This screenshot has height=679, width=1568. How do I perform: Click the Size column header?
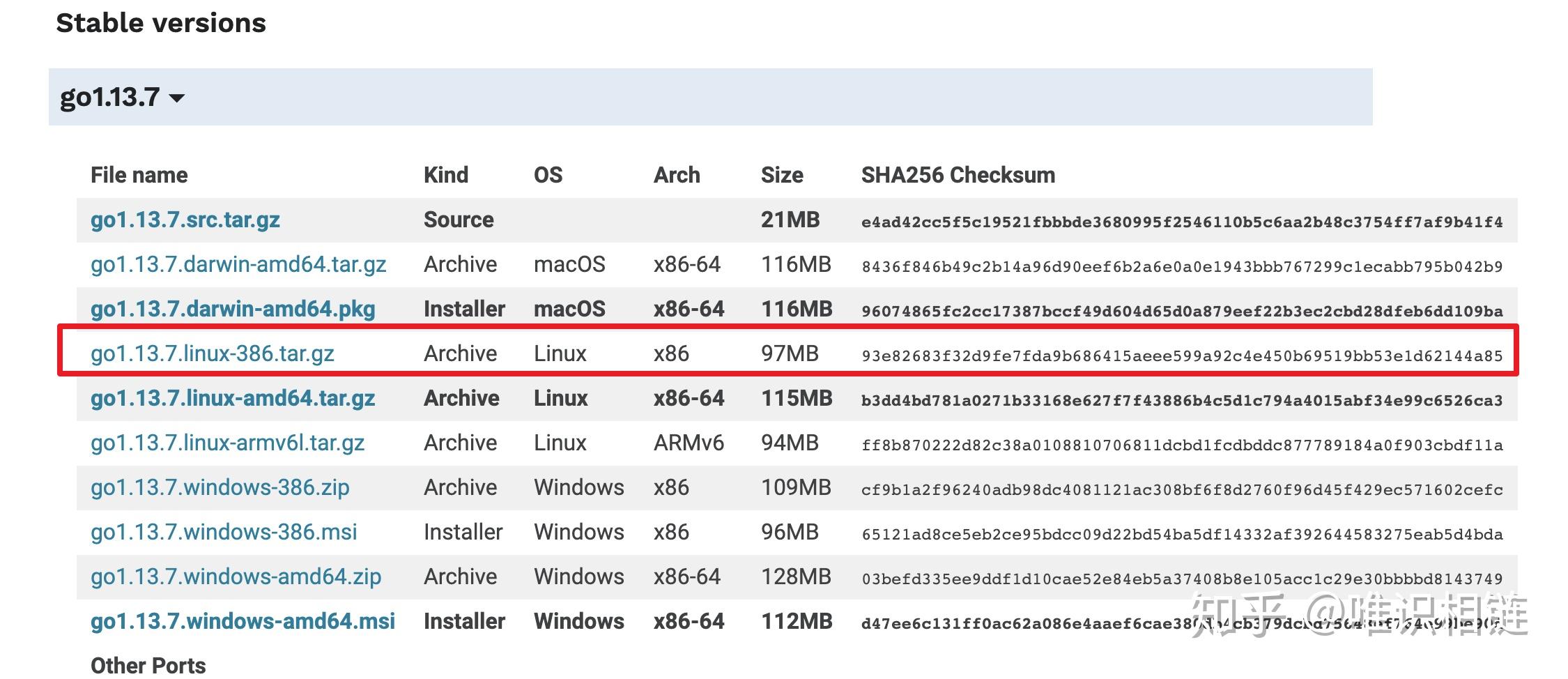pyautogui.click(x=782, y=175)
